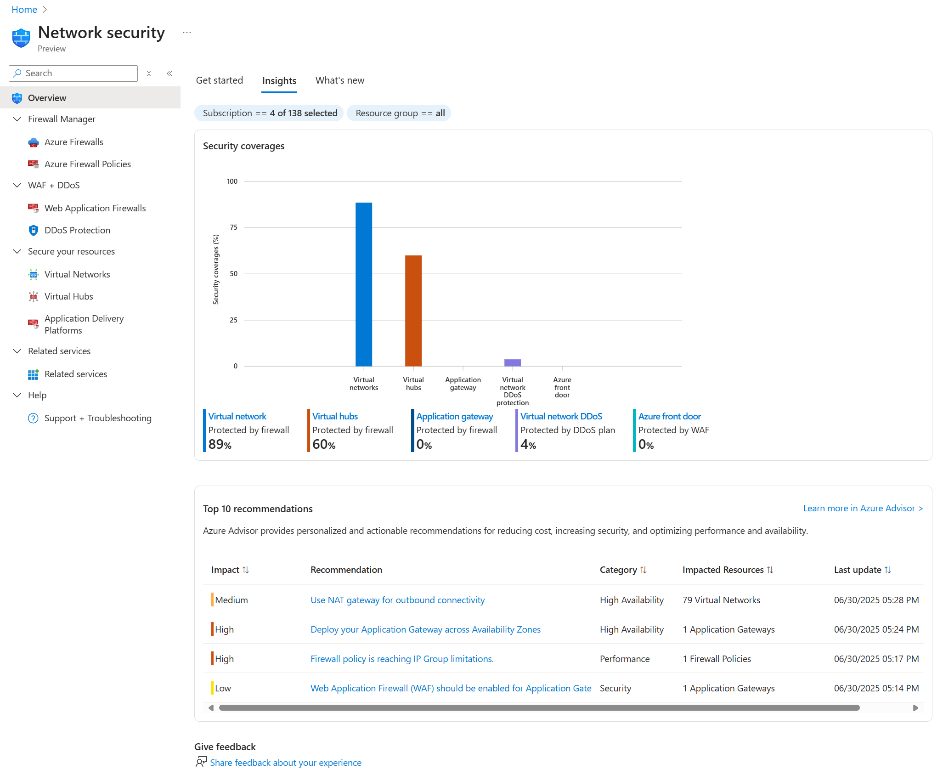This screenshot has width=943, height=775.
Task: Clear the sidebar search with the X icon
Action: coord(149,73)
